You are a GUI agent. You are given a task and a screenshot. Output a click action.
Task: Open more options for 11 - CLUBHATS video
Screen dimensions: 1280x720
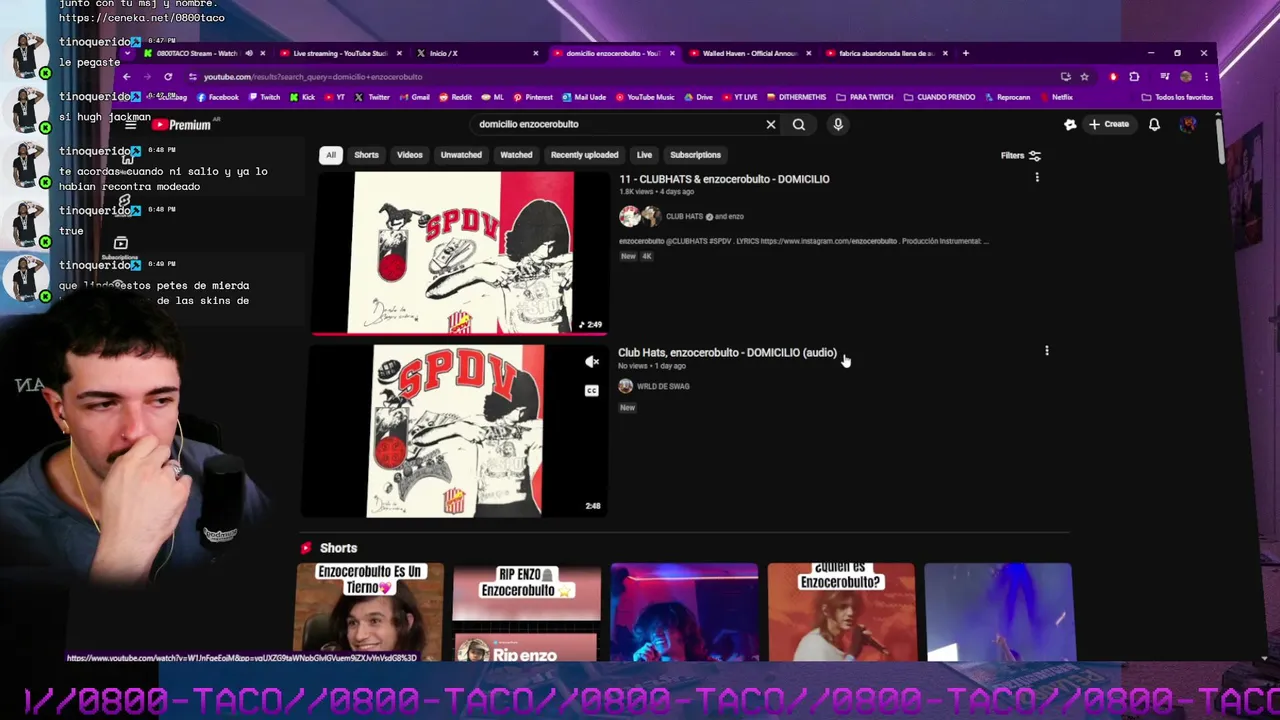pyautogui.click(x=1037, y=178)
